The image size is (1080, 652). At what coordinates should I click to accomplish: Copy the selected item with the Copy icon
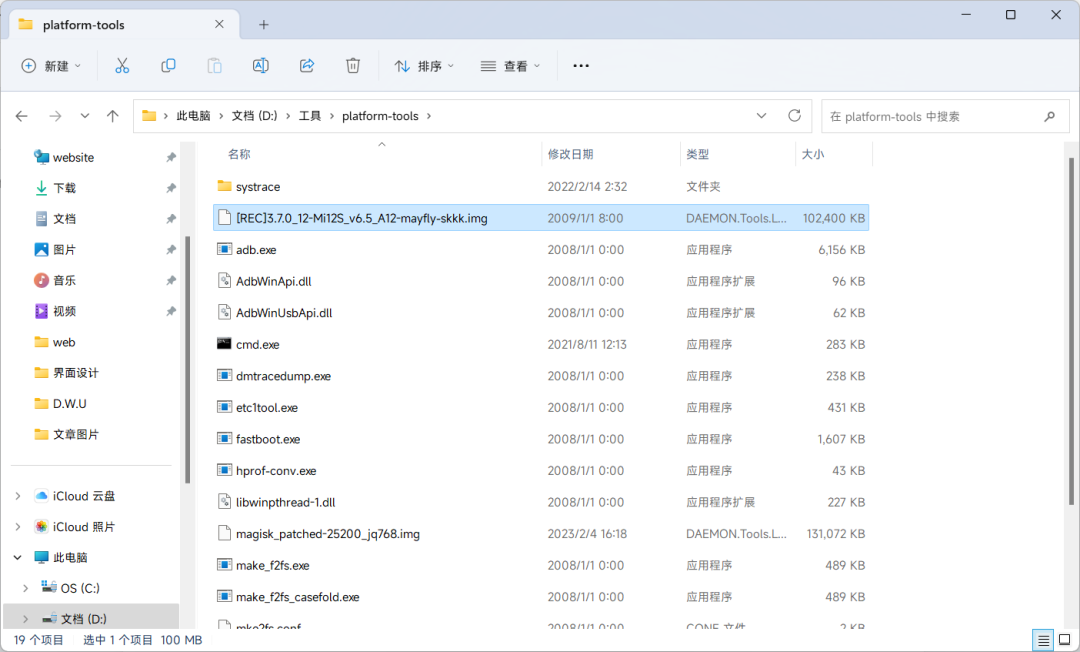click(168, 65)
